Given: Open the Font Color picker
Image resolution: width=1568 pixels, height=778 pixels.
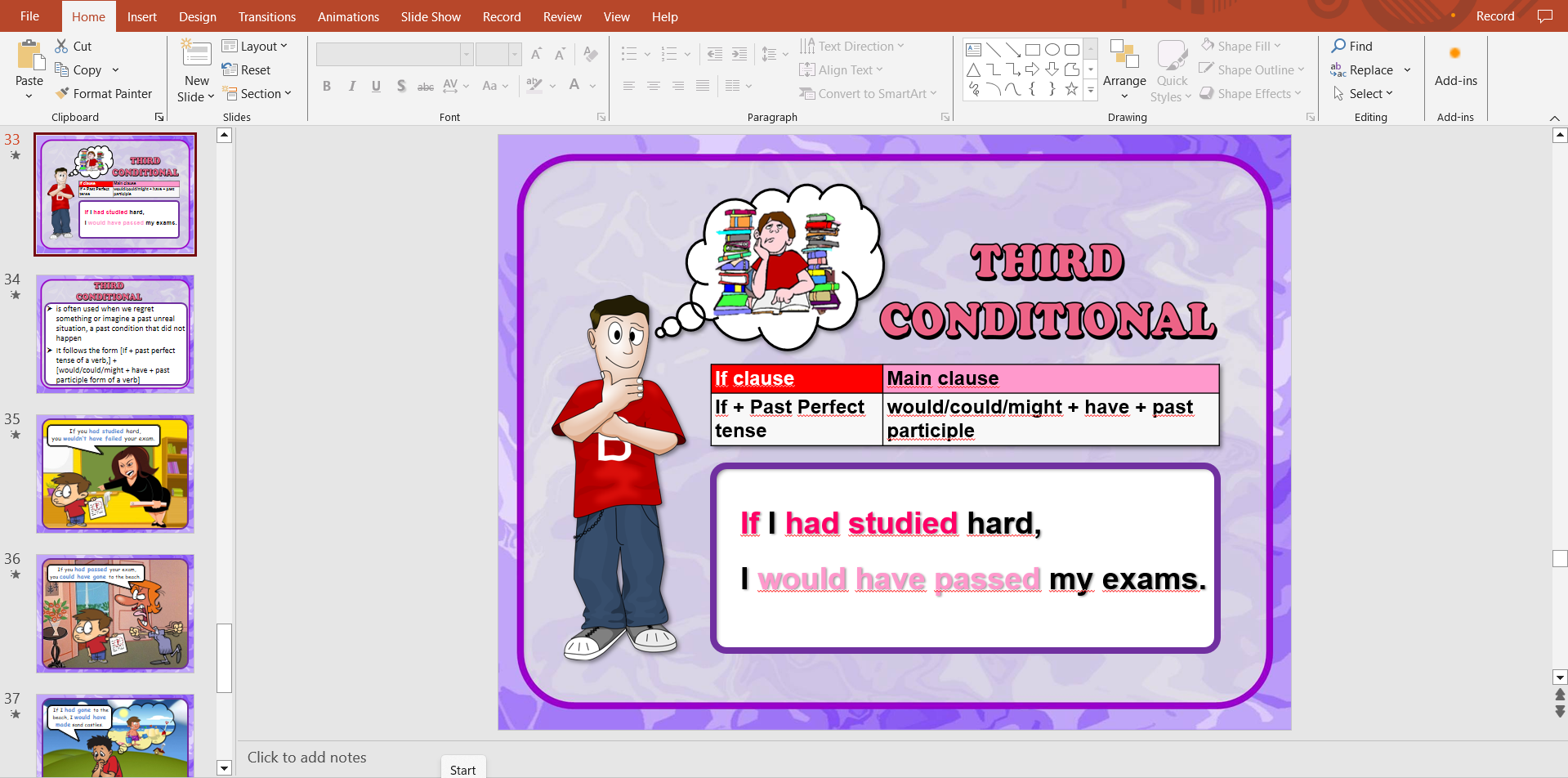Looking at the screenshot, I should pos(574,86).
